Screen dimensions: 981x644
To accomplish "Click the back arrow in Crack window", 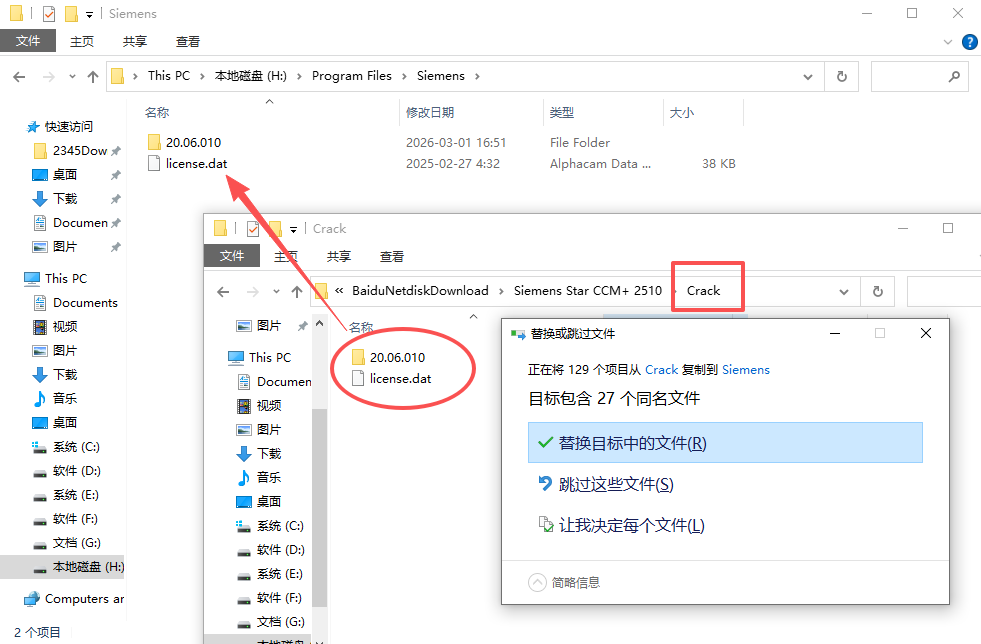I will point(223,292).
